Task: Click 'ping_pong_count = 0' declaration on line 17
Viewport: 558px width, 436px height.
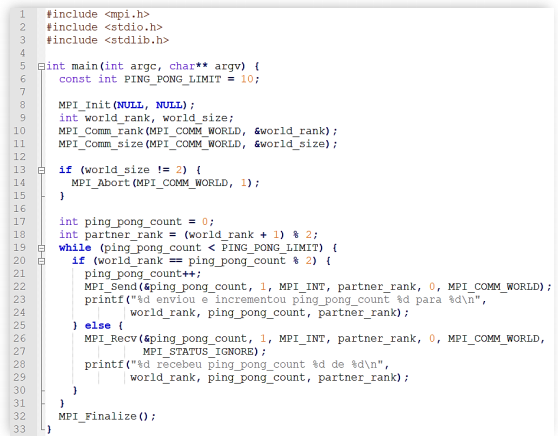Action: pos(146,222)
